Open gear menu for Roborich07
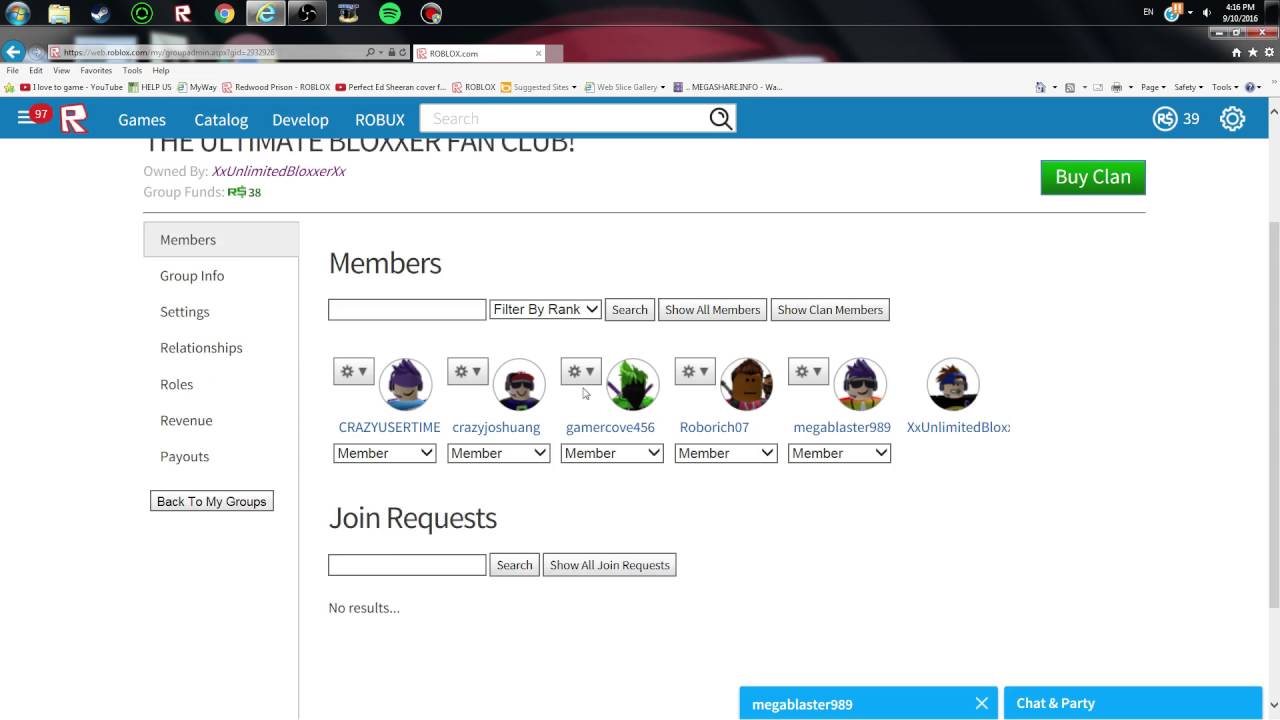The image size is (1280, 720). (695, 371)
